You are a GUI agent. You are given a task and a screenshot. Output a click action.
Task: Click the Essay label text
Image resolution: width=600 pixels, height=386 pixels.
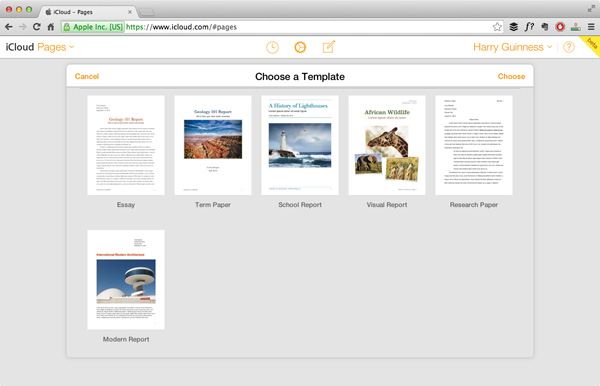point(126,205)
